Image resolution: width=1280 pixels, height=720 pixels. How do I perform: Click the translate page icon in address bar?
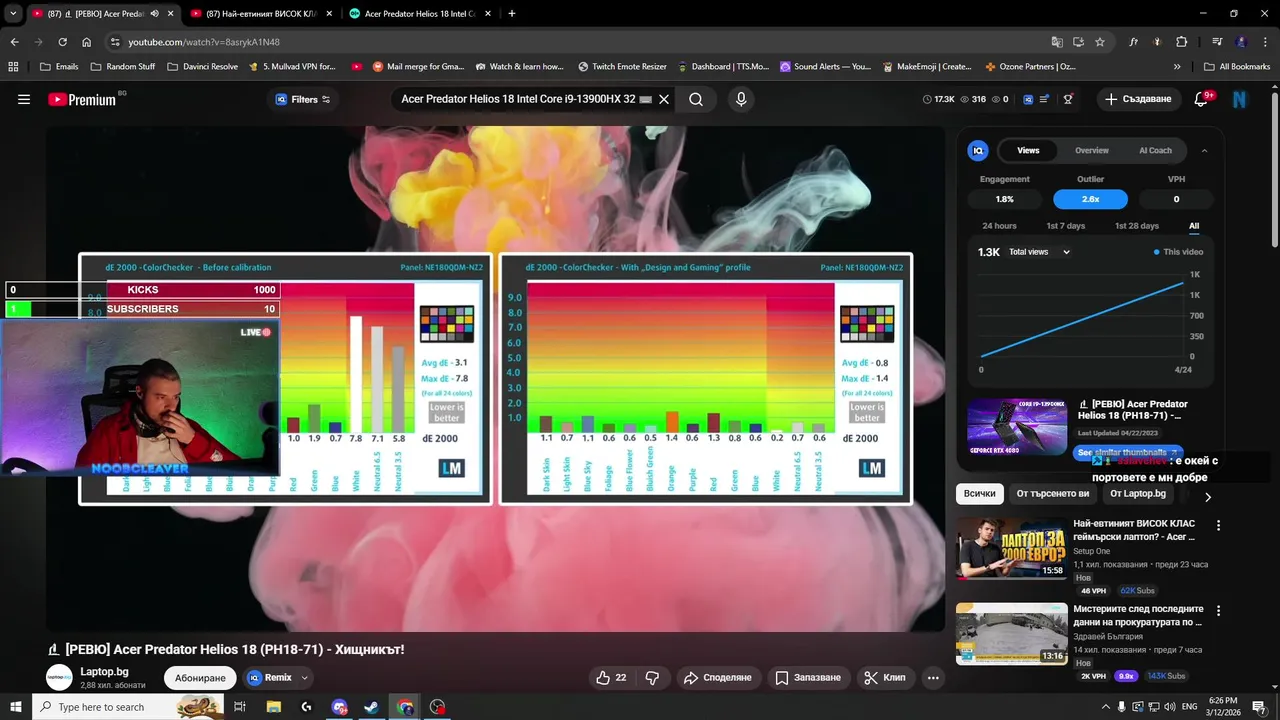(x=1057, y=42)
